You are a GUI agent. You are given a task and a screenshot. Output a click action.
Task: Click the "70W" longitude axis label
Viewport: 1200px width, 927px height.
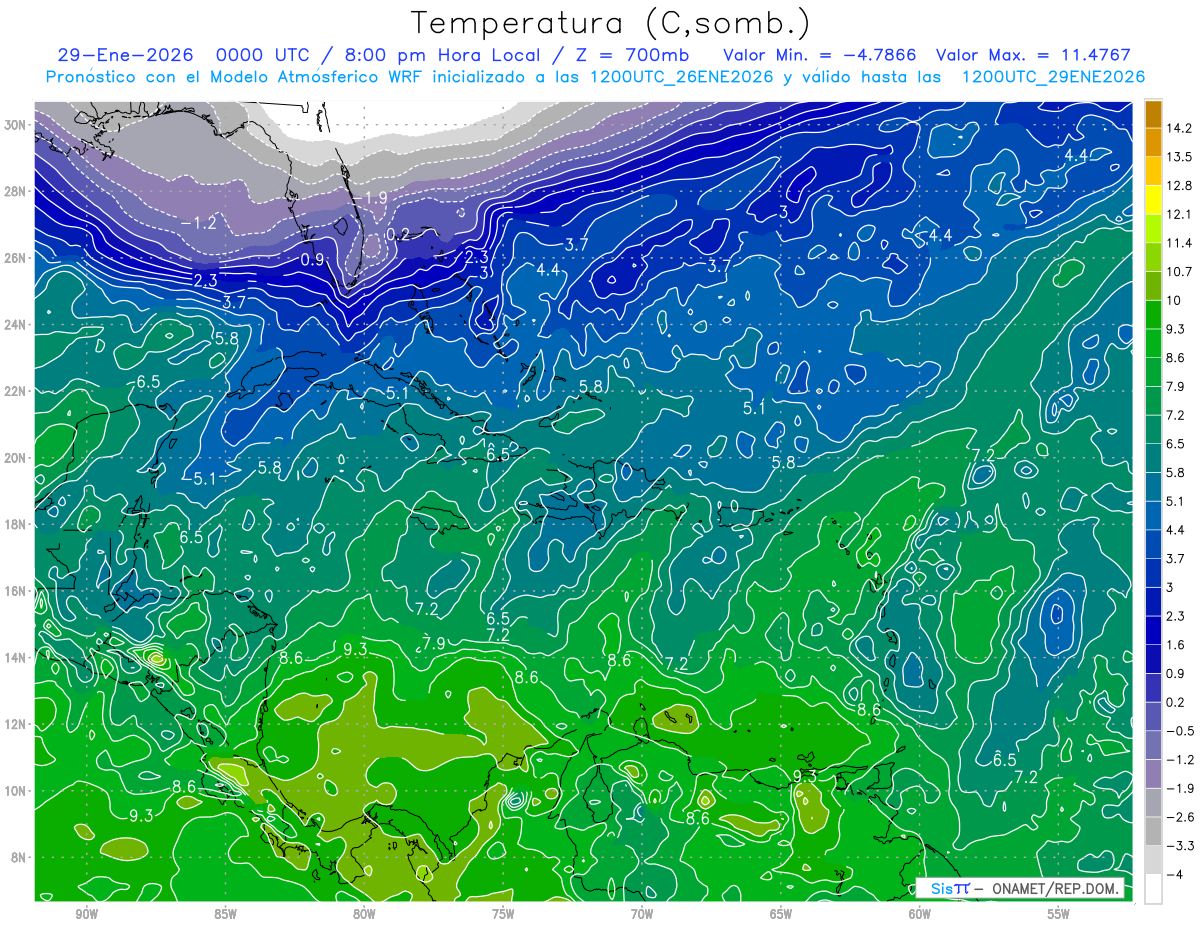(x=642, y=913)
